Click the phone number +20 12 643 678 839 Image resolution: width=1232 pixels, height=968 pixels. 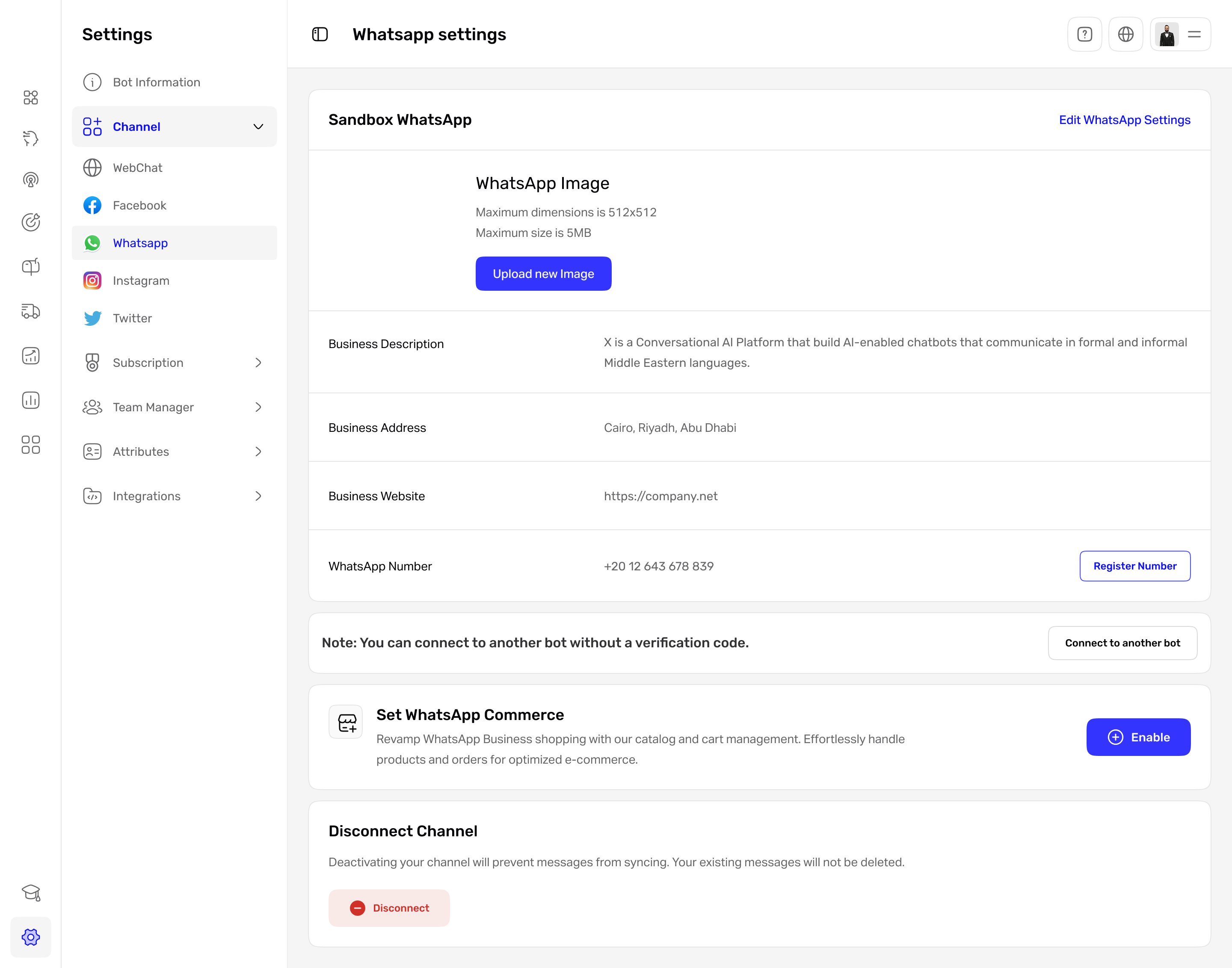659,567
